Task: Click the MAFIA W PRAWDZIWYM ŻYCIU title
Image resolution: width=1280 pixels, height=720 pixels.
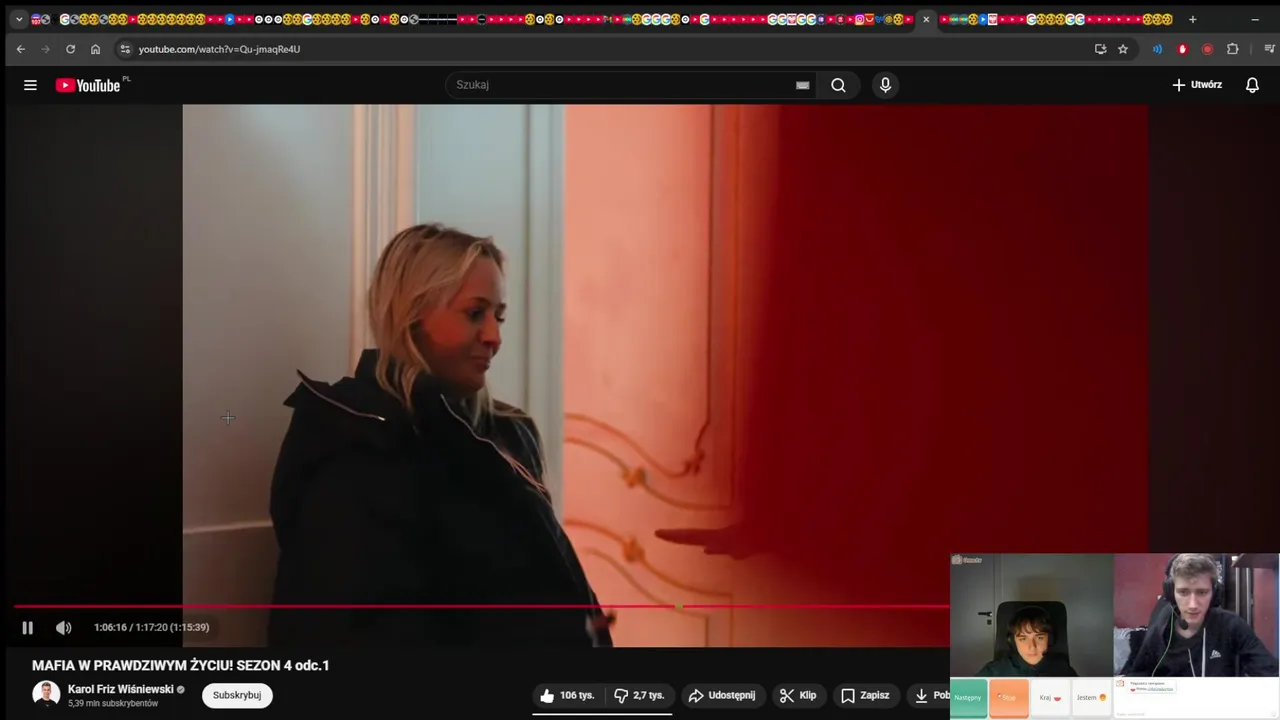Action: click(x=180, y=665)
